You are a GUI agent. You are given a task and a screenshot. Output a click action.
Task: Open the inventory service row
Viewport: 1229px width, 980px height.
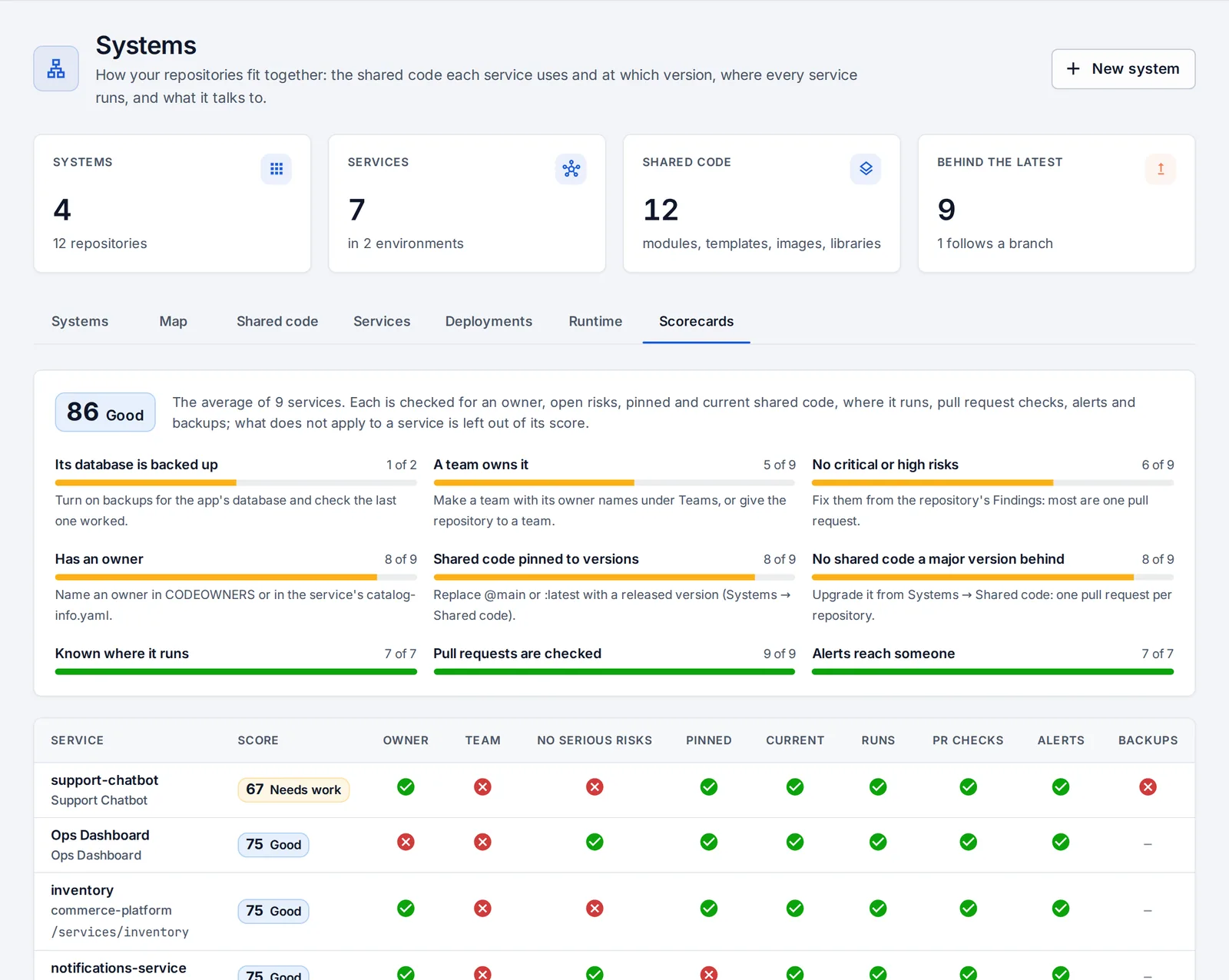pyautogui.click(x=614, y=912)
